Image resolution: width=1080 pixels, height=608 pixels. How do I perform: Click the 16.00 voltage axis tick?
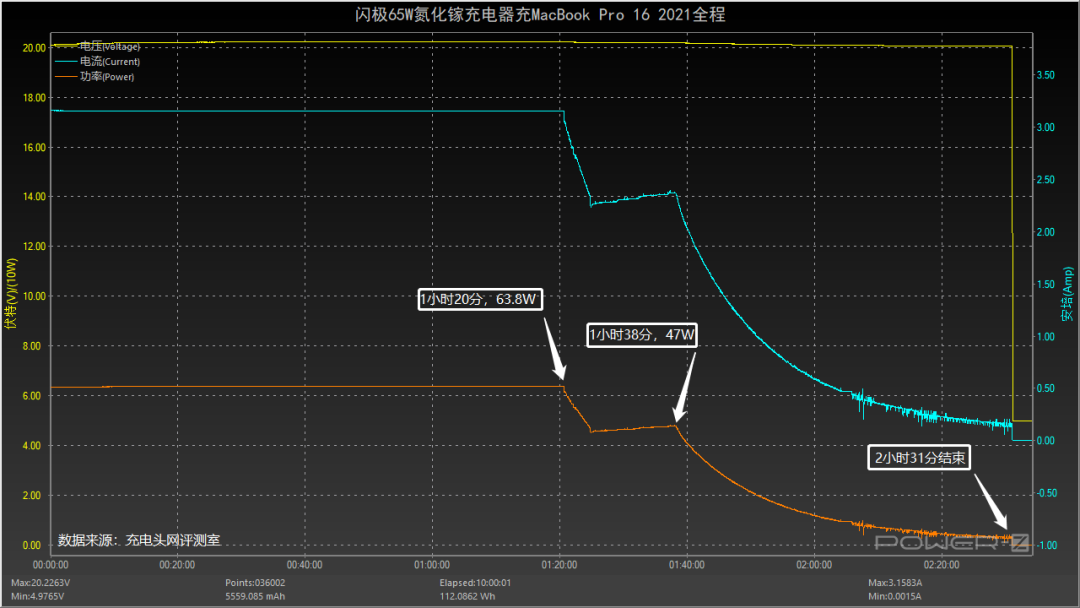[x=34, y=147]
